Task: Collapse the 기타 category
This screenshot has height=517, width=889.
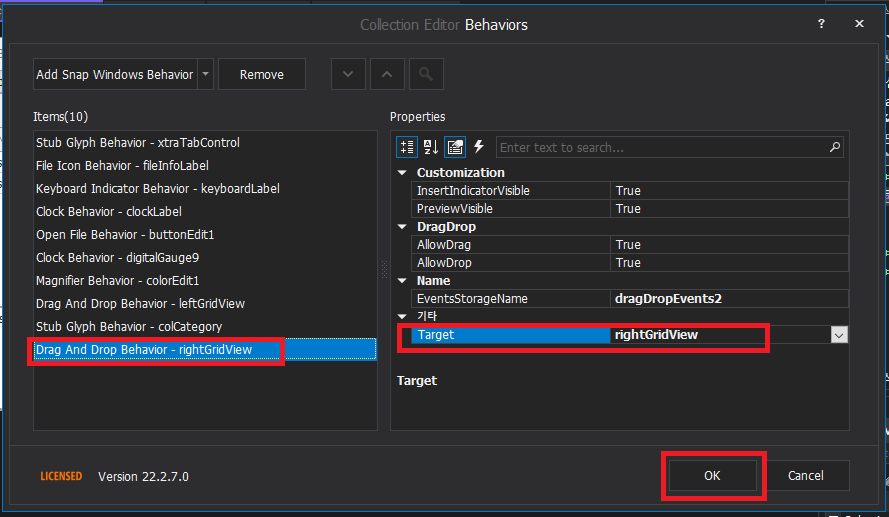Action: point(403,316)
